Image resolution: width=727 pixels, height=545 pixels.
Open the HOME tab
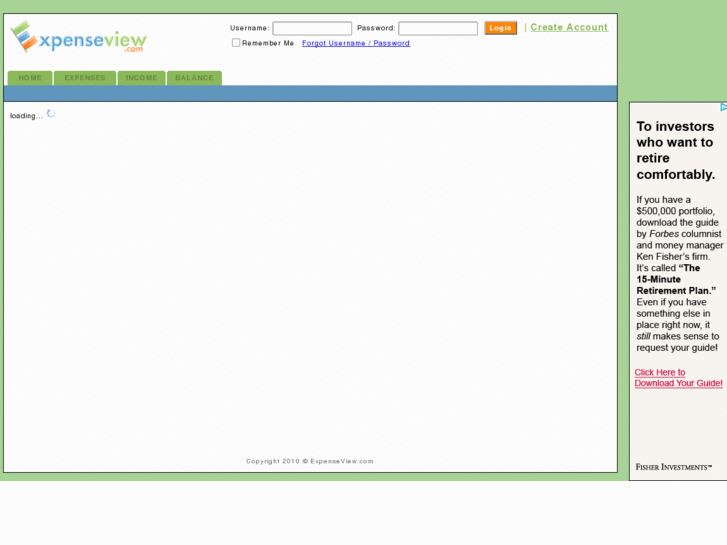30,78
